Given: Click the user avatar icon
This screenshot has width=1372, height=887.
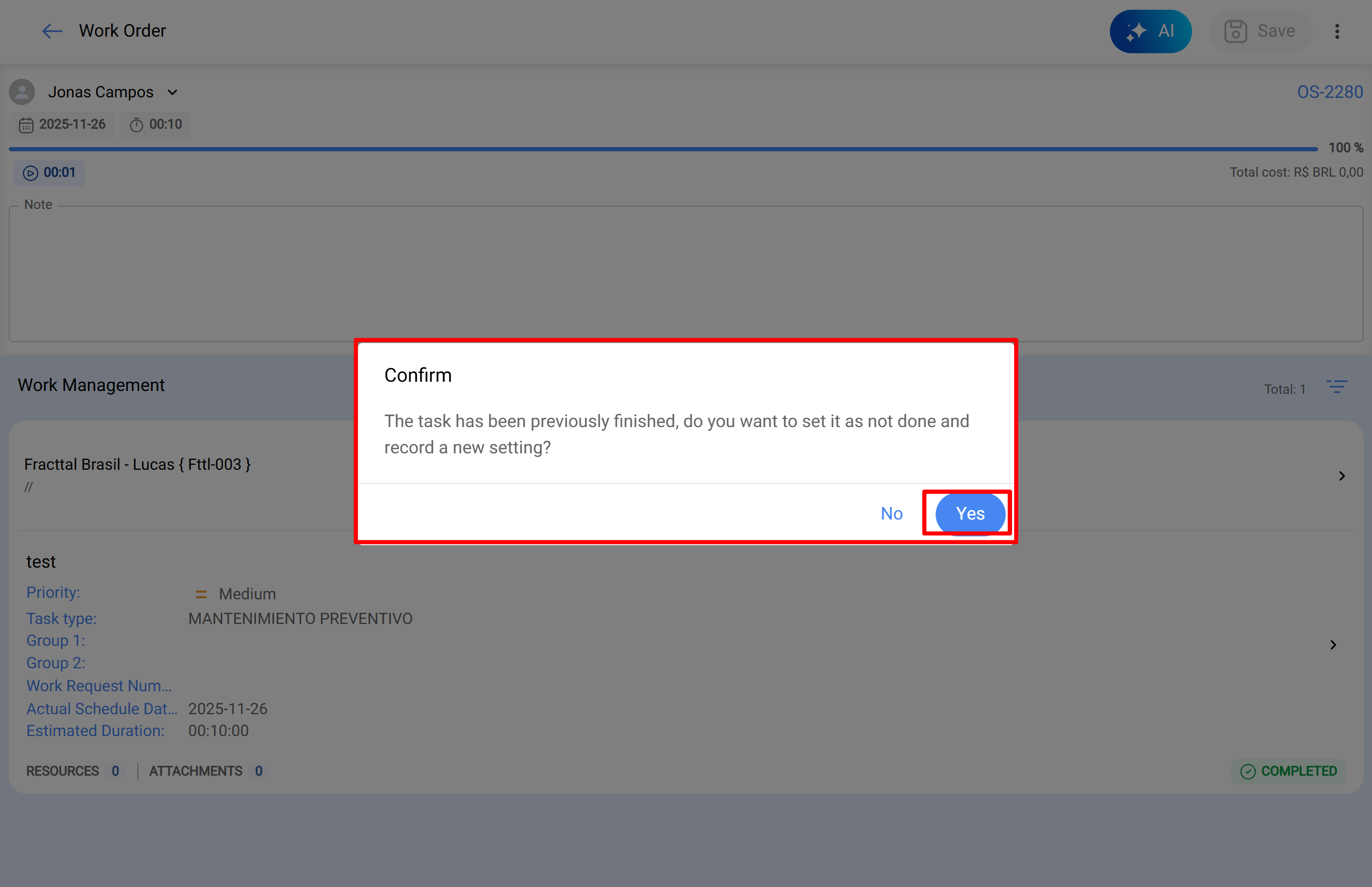Looking at the screenshot, I should tap(22, 92).
